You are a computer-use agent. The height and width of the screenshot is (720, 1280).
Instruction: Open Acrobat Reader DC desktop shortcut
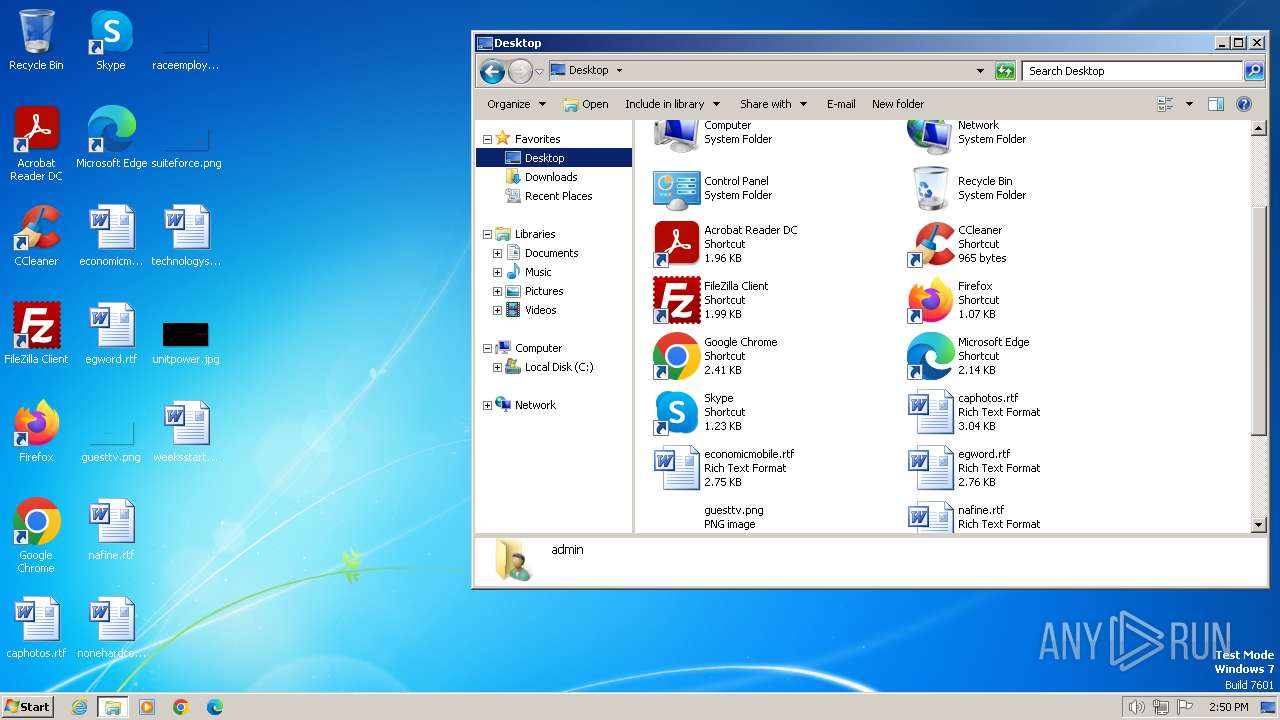tap(36, 144)
